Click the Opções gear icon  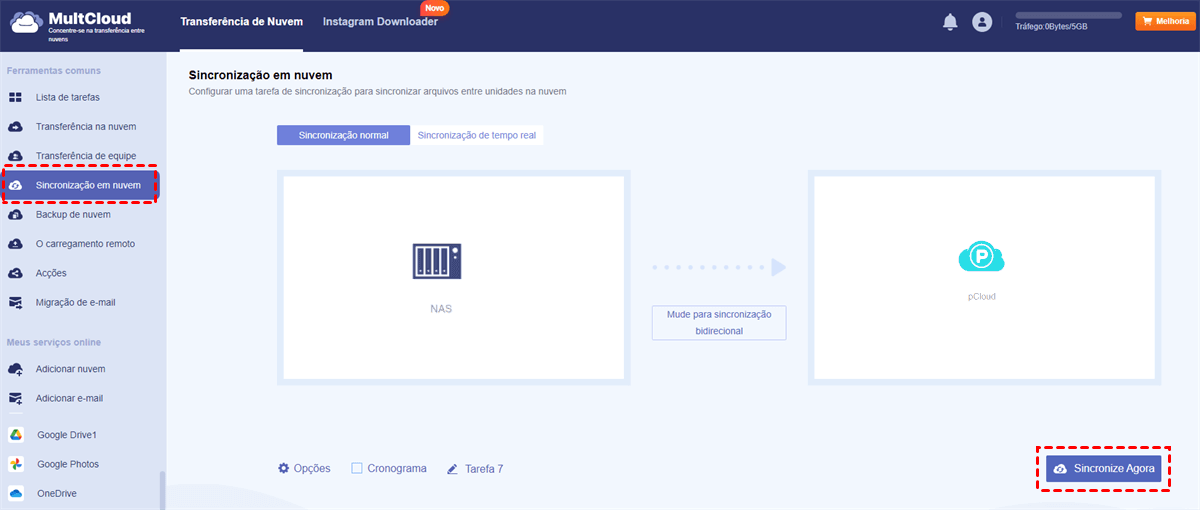point(284,468)
